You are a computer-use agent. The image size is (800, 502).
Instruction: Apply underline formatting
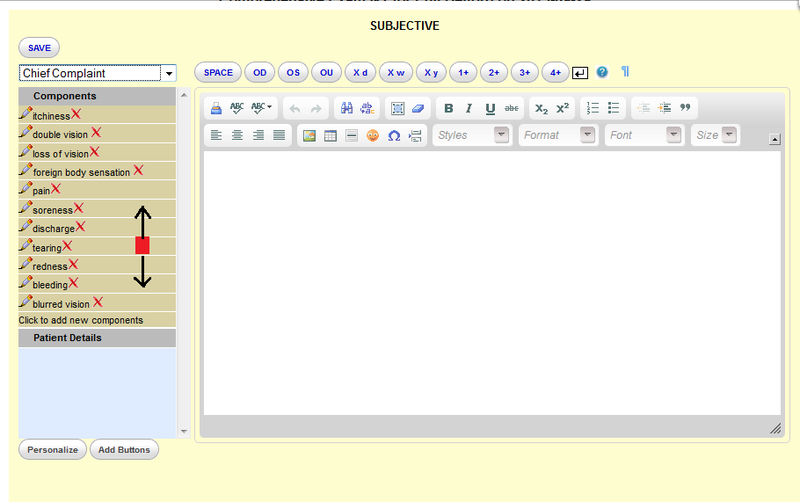point(490,108)
